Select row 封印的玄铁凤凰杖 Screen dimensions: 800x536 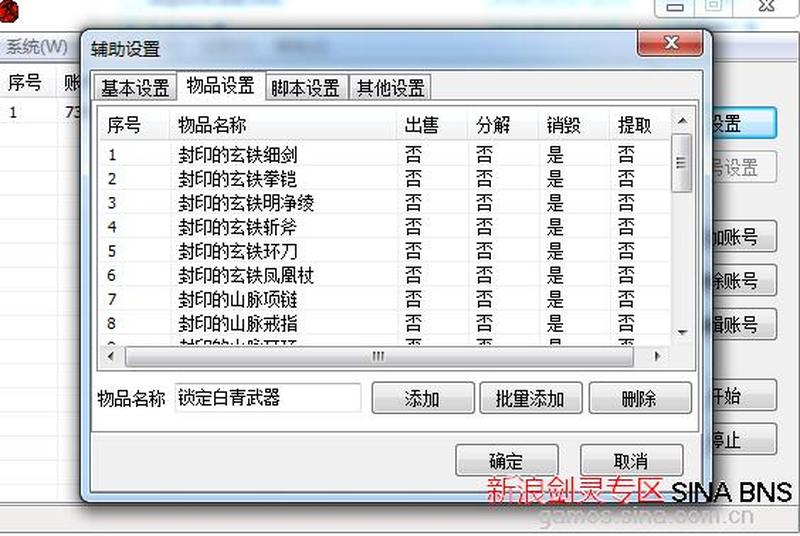[384, 275]
